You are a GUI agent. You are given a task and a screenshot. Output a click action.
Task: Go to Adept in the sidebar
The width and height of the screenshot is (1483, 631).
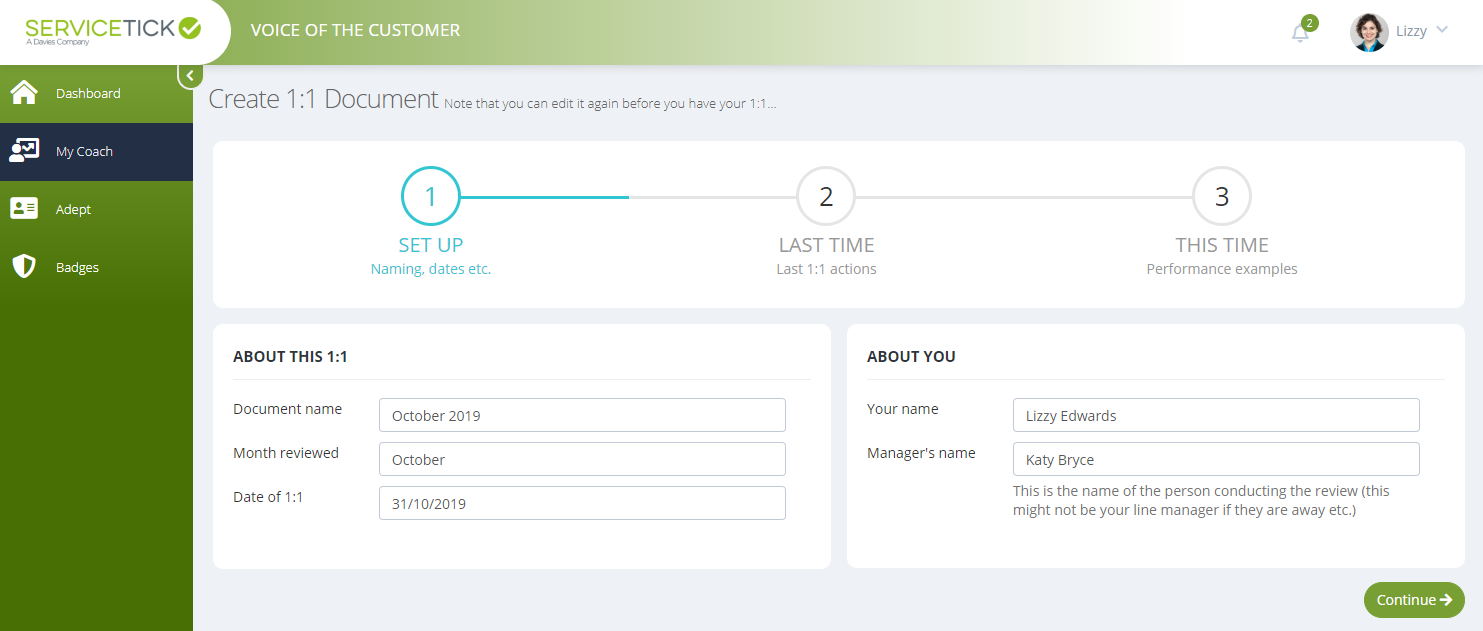[96, 210]
